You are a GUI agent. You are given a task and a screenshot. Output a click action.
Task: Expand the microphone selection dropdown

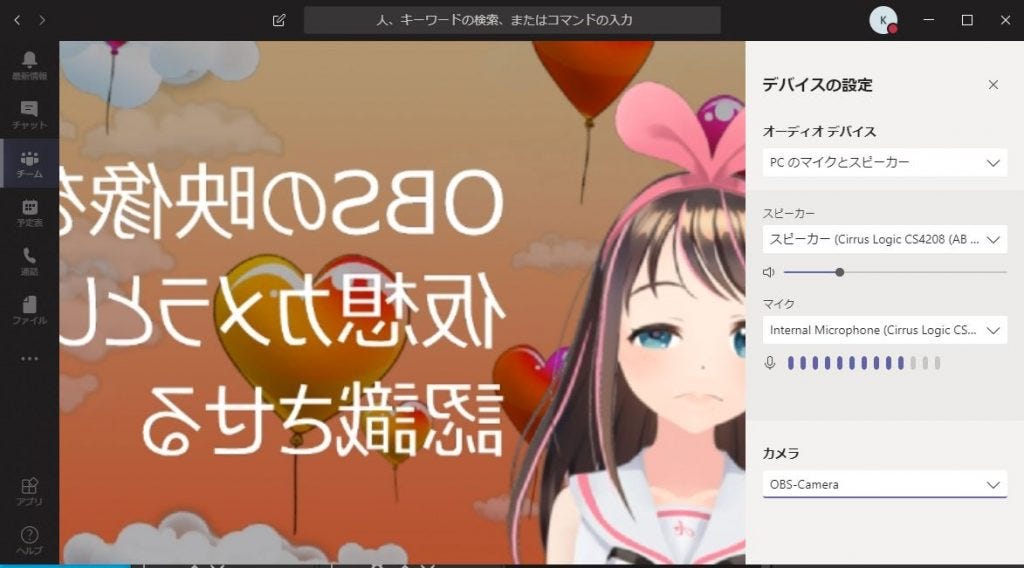click(x=884, y=330)
